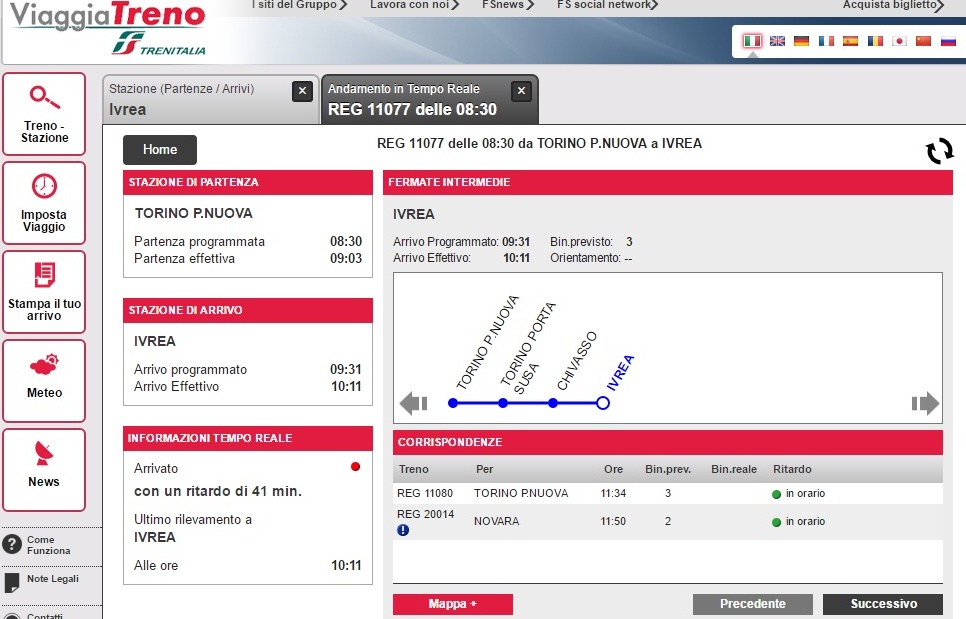Click the Home button
The height and width of the screenshot is (619, 966).
coord(160,150)
